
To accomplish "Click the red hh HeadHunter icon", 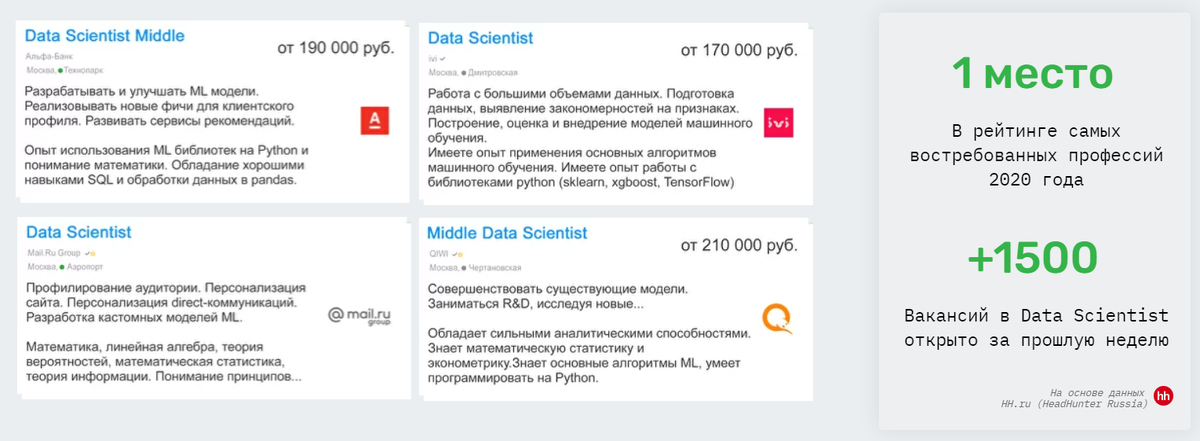I will [1163, 396].
